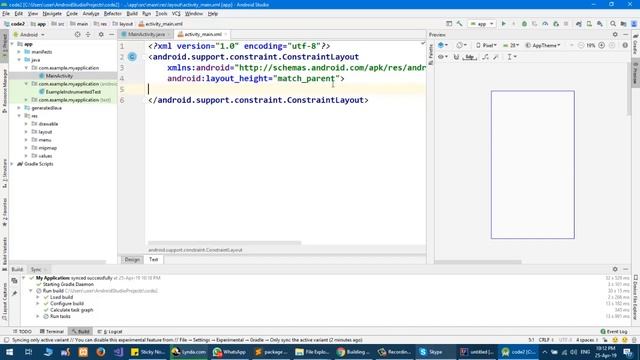640x360 pixels.
Task: Click Collapse All icon in Project panel
Action: point(88,35)
